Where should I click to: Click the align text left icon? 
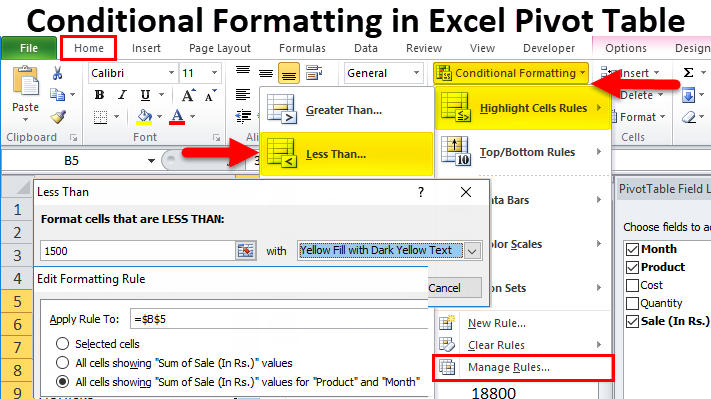(243, 95)
